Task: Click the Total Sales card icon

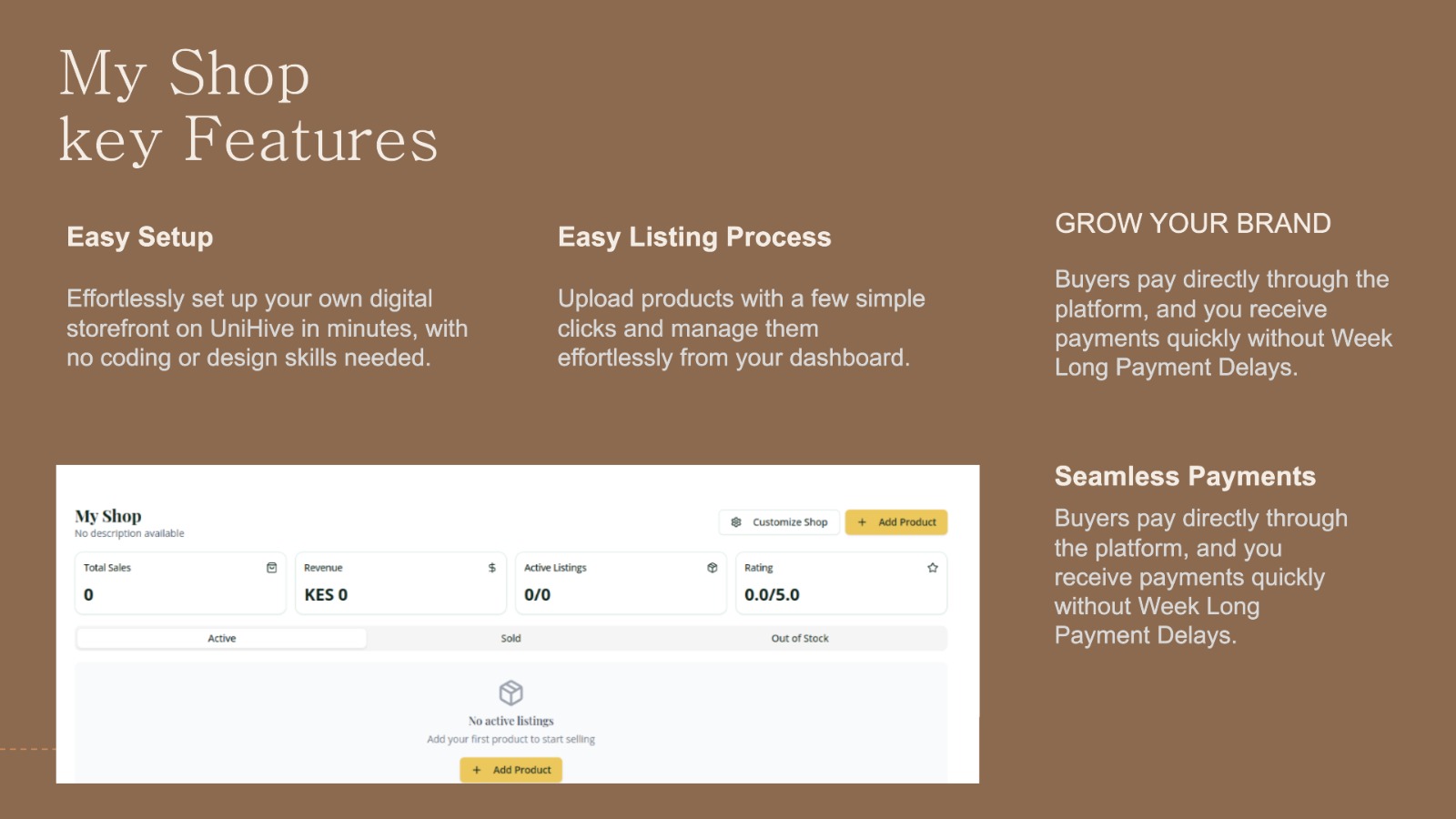Action: (271, 568)
